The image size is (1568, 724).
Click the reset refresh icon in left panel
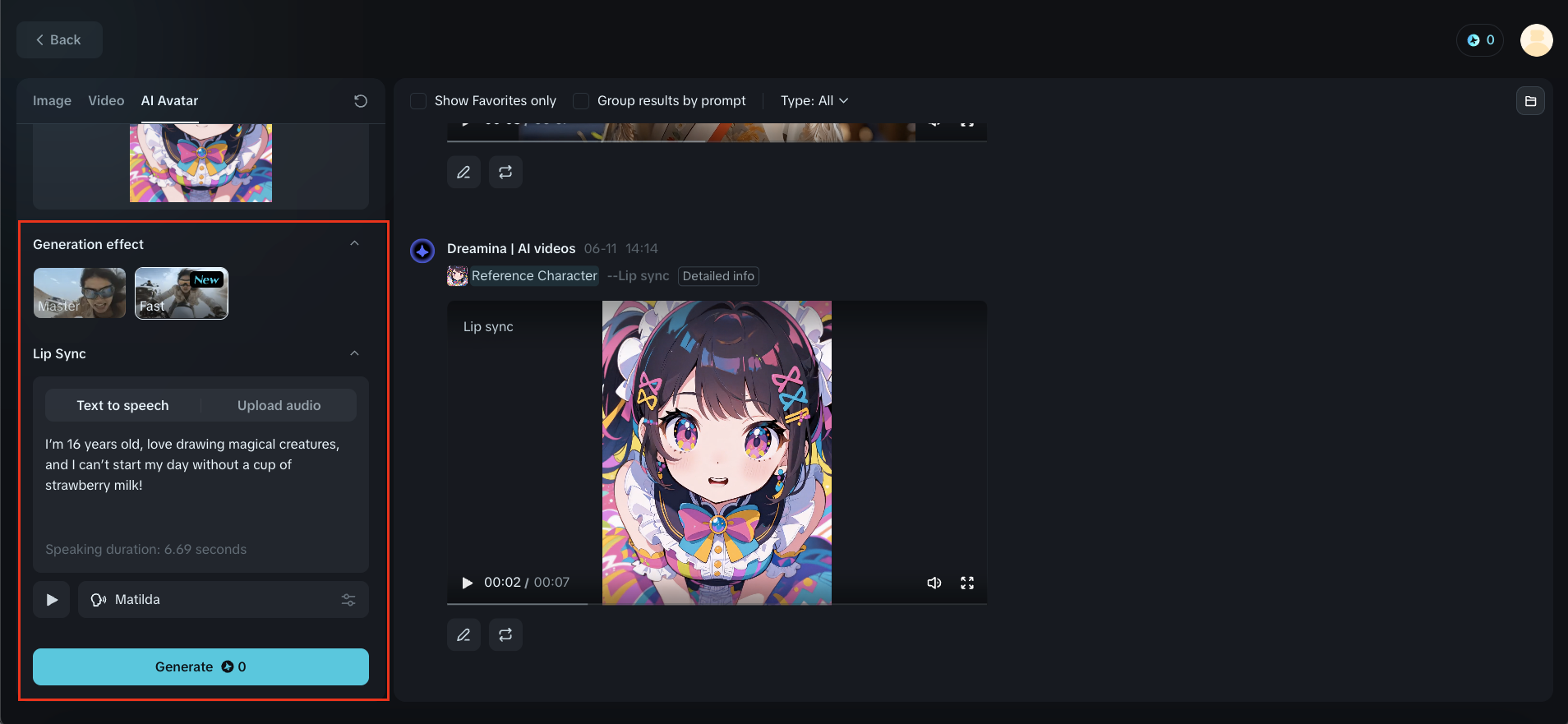361,101
